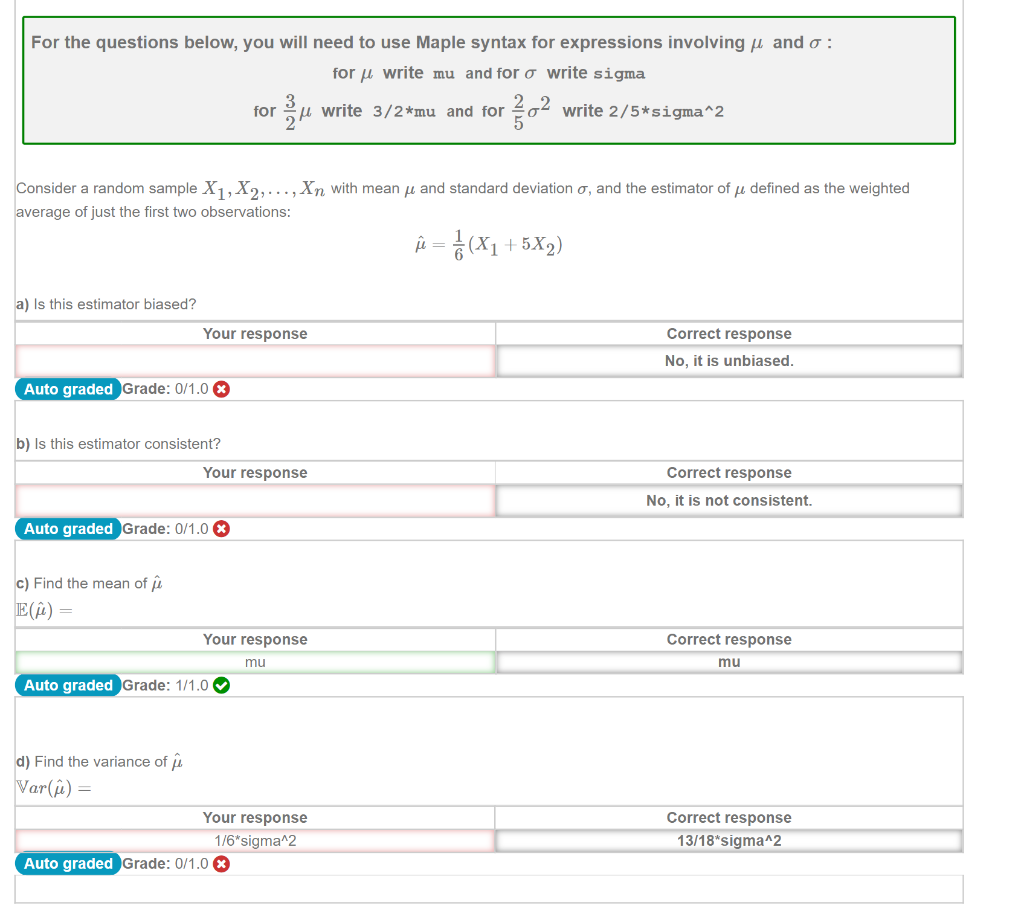Viewport: 1024px width, 911px height.
Task: Click the correct response 'mu' for question c
Action: [x=728, y=661]
